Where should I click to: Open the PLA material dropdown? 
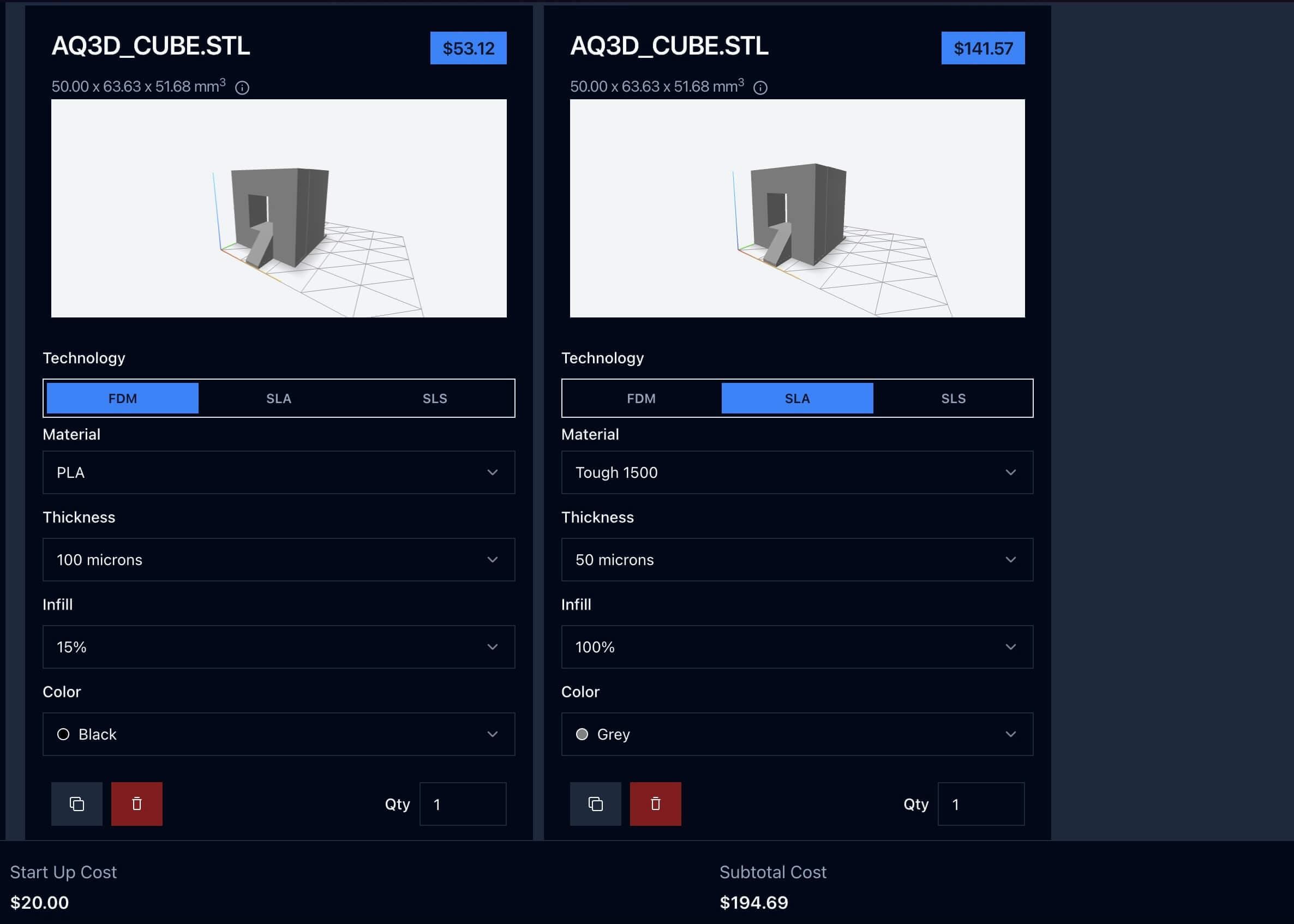(278, 472)
